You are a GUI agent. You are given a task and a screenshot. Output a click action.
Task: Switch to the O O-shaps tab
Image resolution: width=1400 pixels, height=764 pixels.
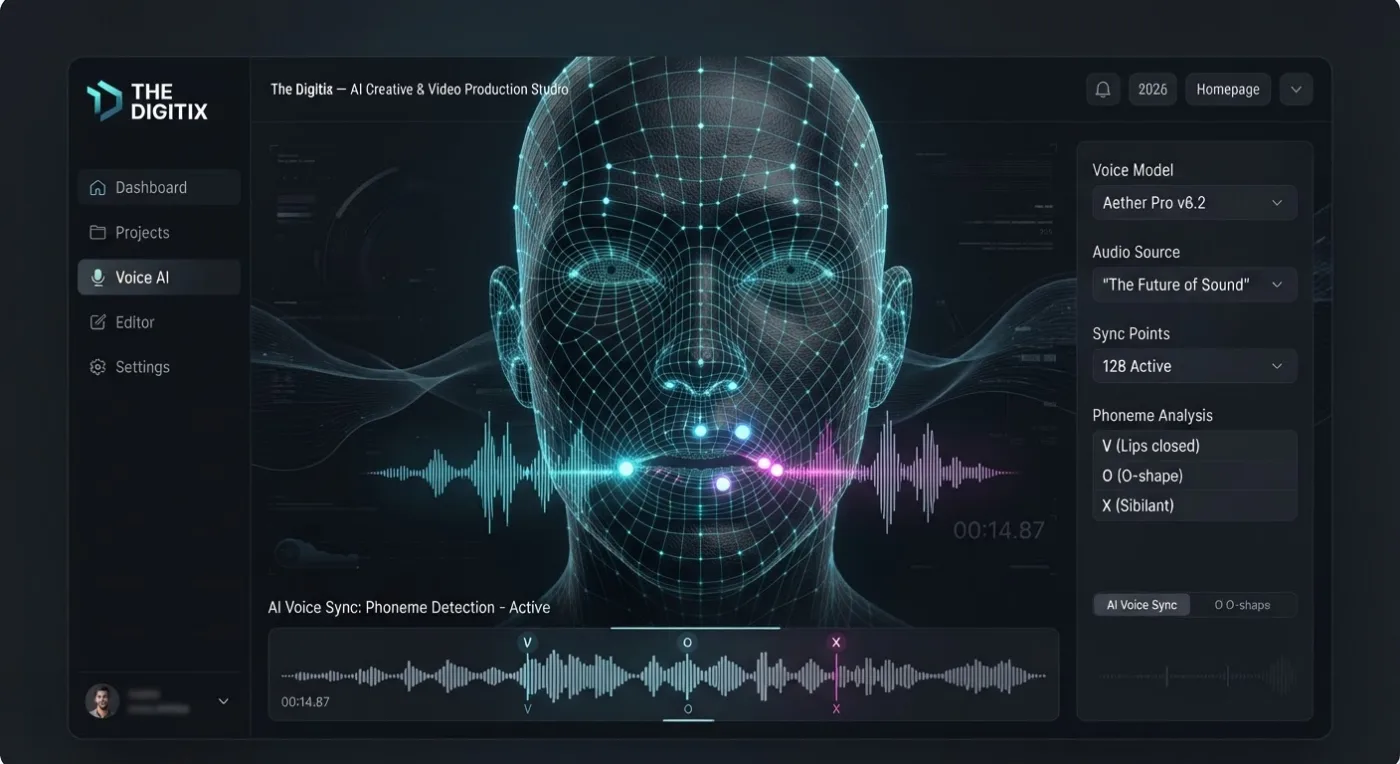tap(1242, 605)
